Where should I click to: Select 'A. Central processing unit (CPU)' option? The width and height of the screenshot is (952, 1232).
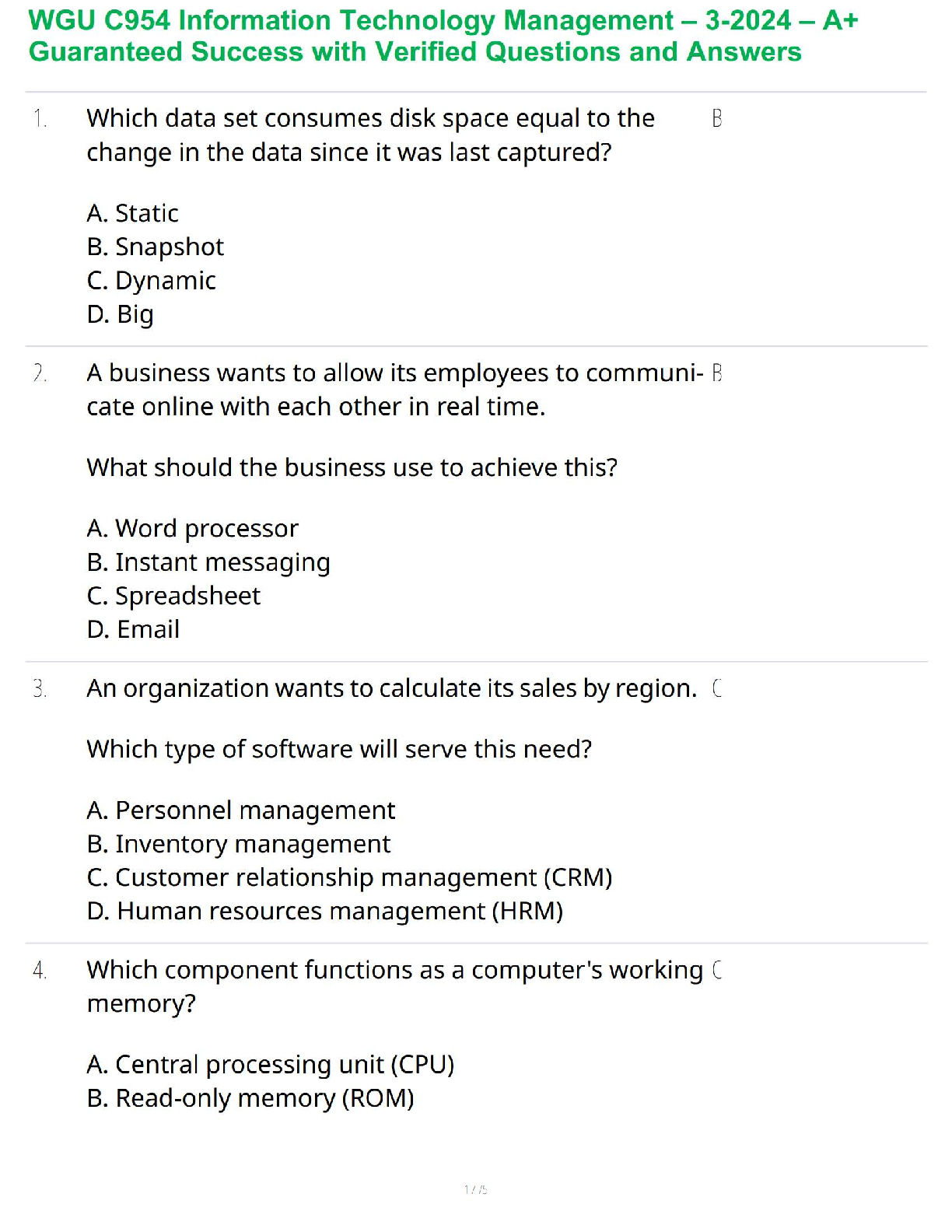click(x=271, y=1064)
